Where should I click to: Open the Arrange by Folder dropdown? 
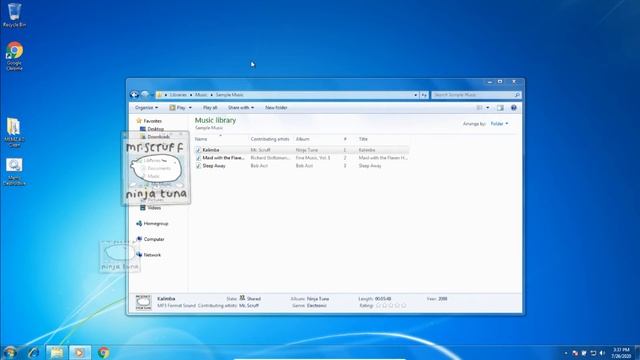pyautogui.click(x=499, y=124)
